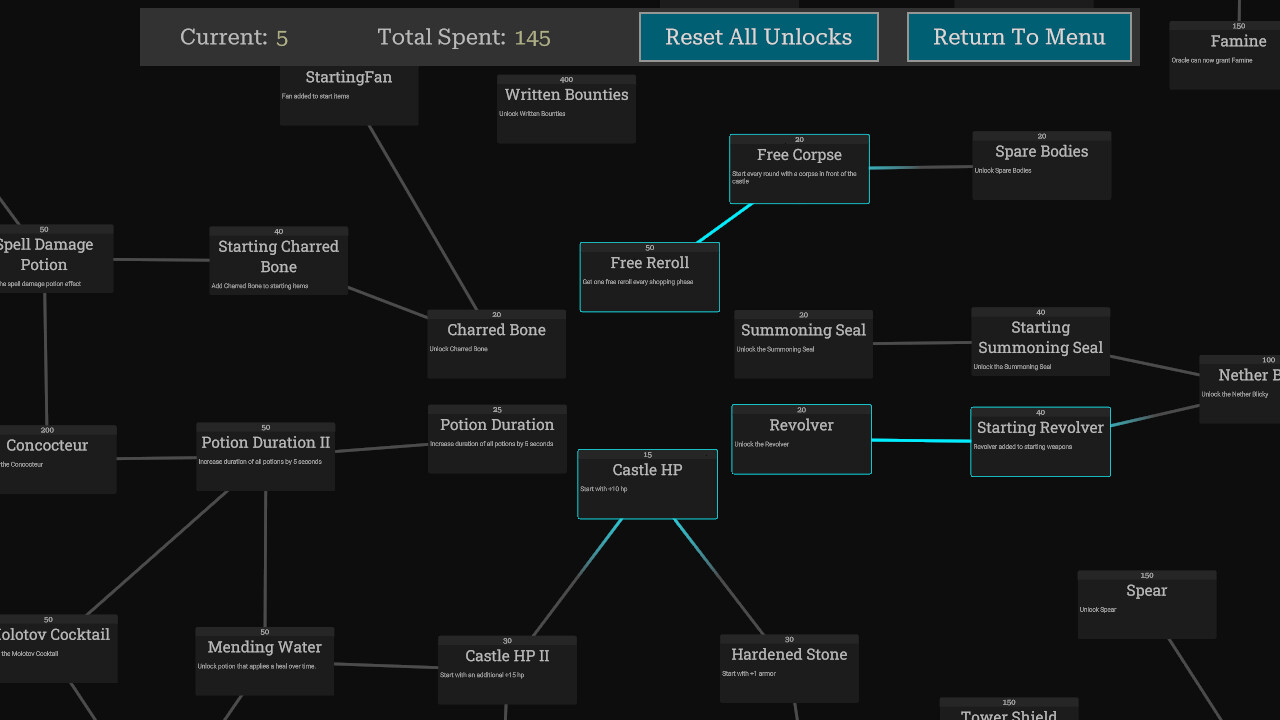1280x720 pixels.
Task: Unlock the Spear node
Action: [x=1146, y=604]
